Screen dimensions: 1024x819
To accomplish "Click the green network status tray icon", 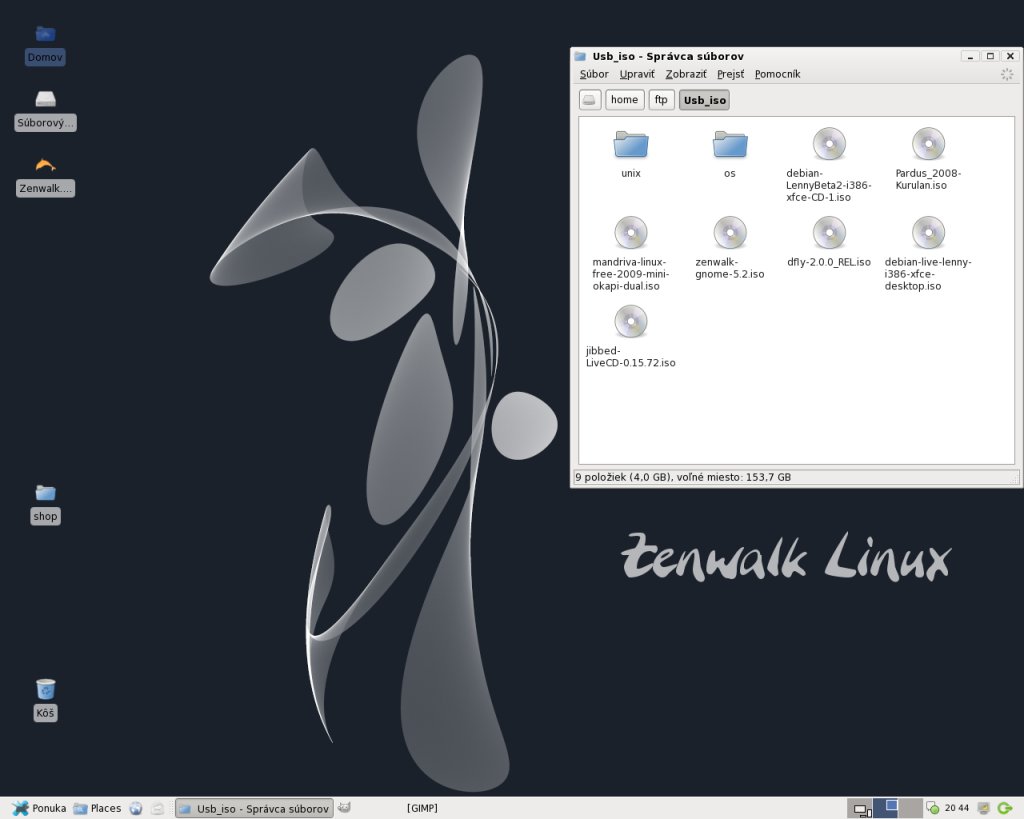I will click(x=933, y=809).
